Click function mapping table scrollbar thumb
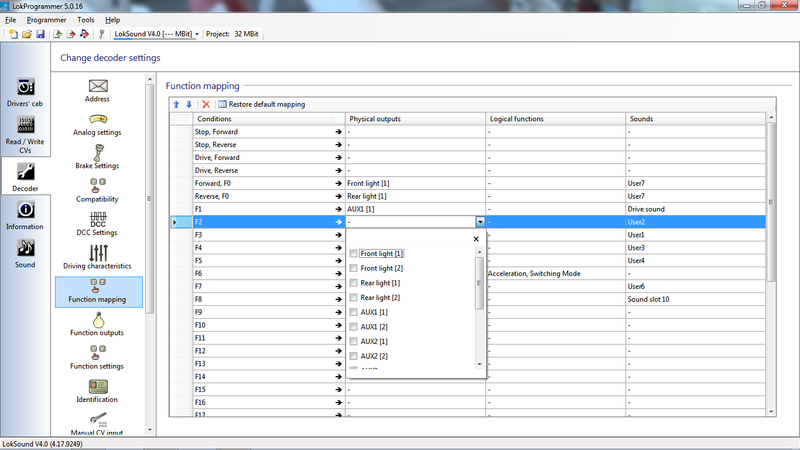The height and width of the screenshot is (450, 800). [771, 202]
